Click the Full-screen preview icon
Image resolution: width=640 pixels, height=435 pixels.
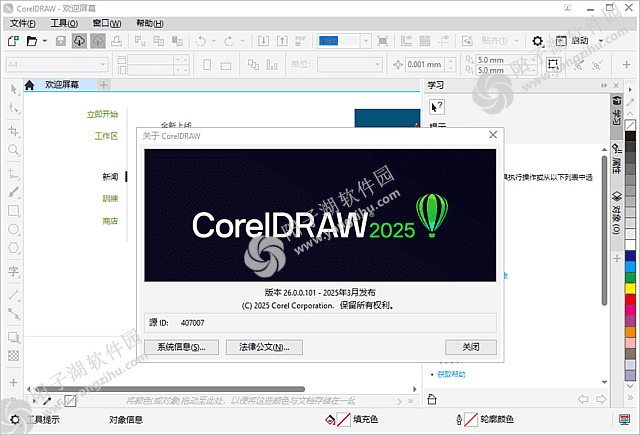383,41
